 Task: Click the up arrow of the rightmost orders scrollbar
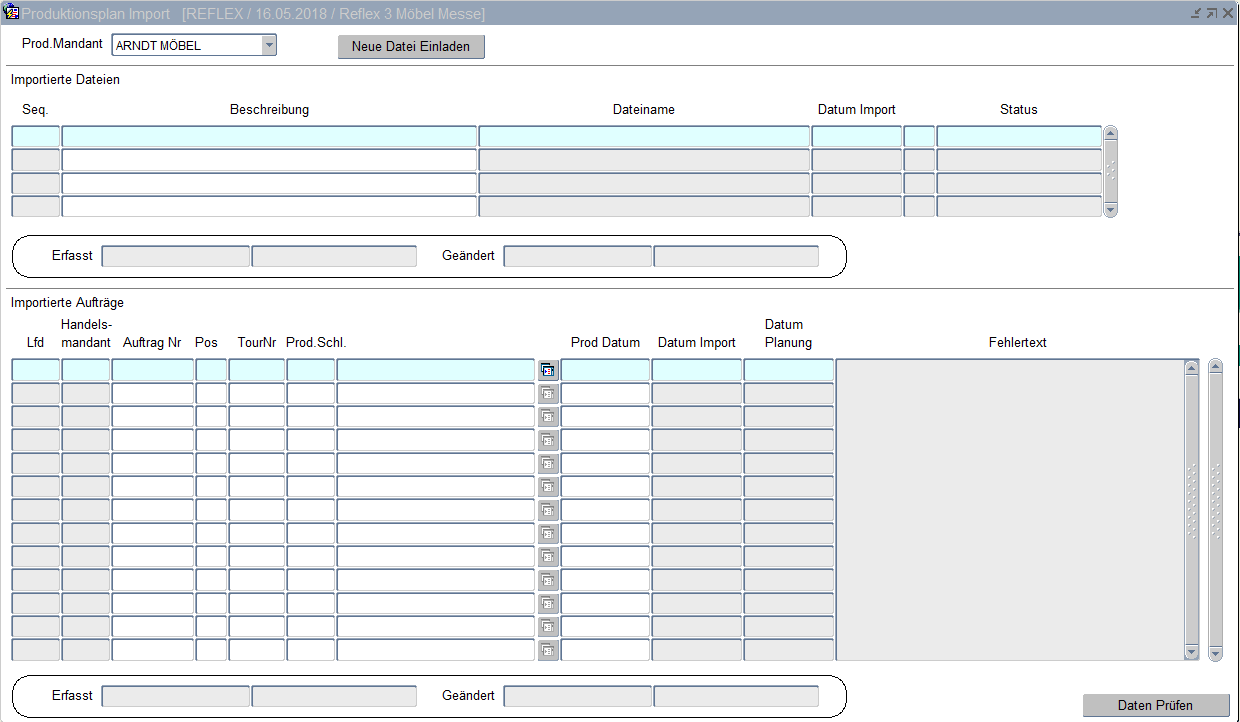click(1215, 366)
